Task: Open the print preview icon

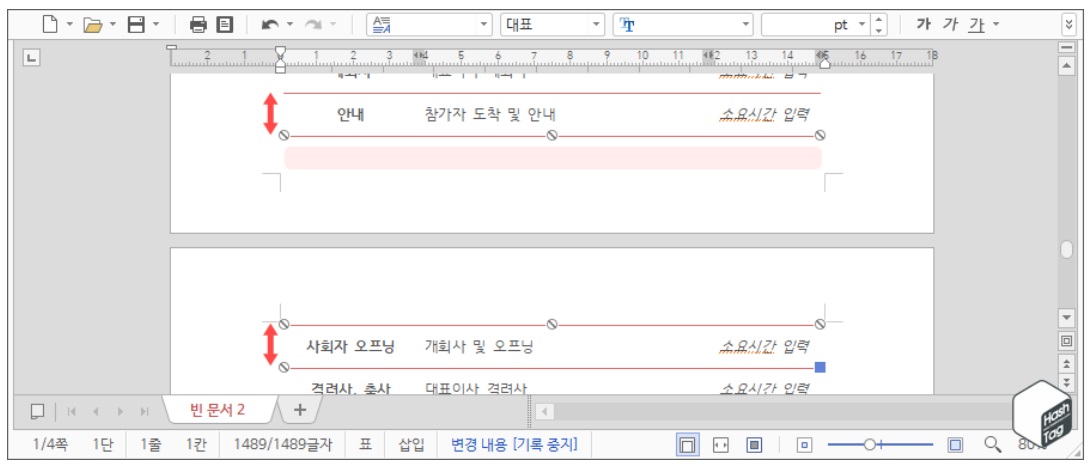Action: [225, 25]
